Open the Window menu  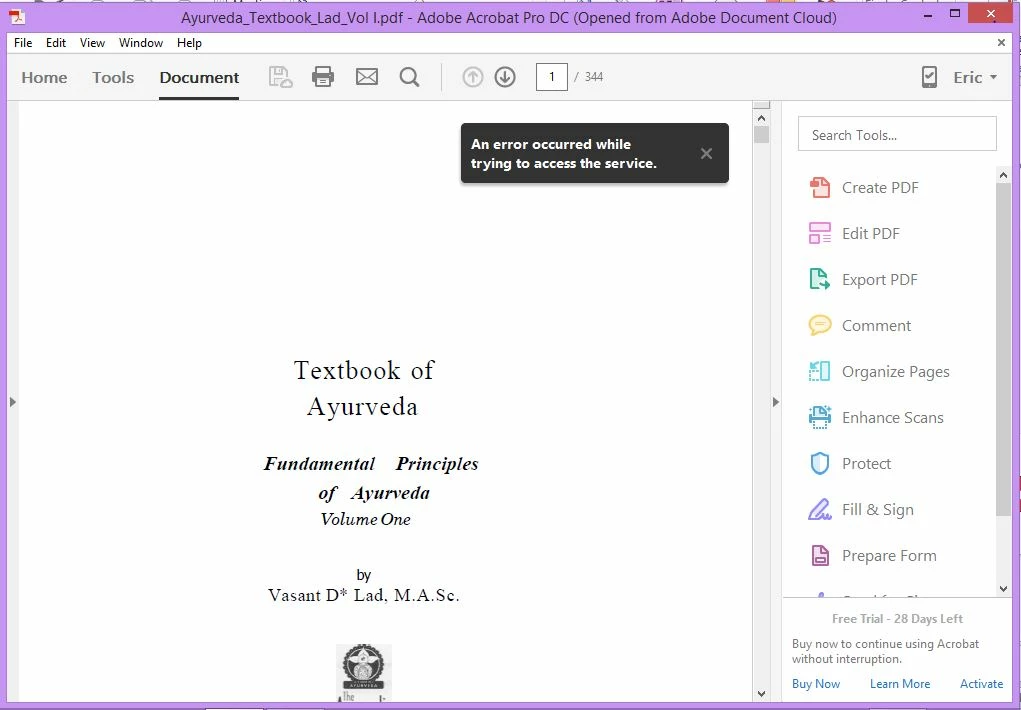pyautogui.click(x=141, y=42)
